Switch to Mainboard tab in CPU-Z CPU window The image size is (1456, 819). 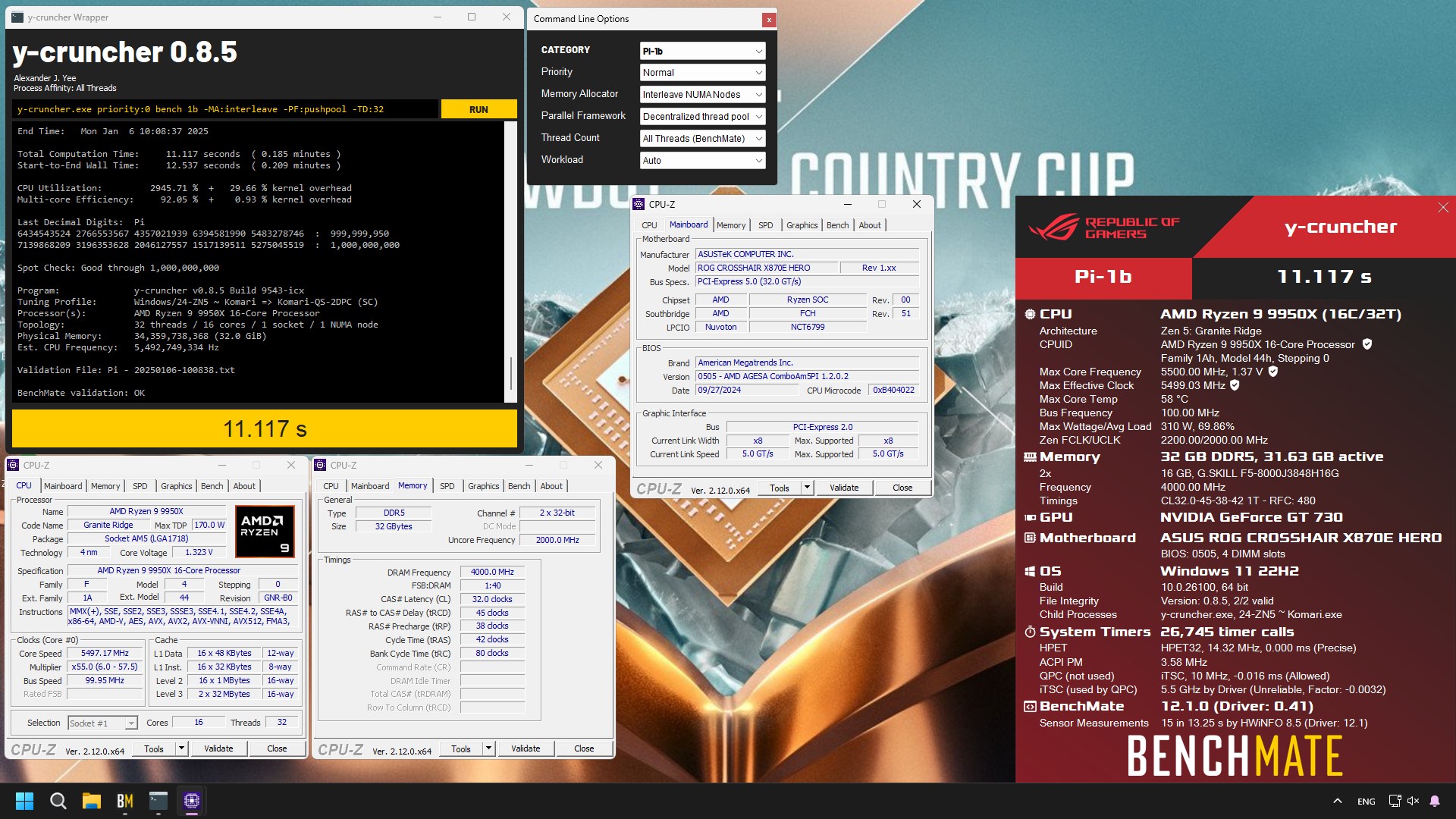tap(63, 486)
